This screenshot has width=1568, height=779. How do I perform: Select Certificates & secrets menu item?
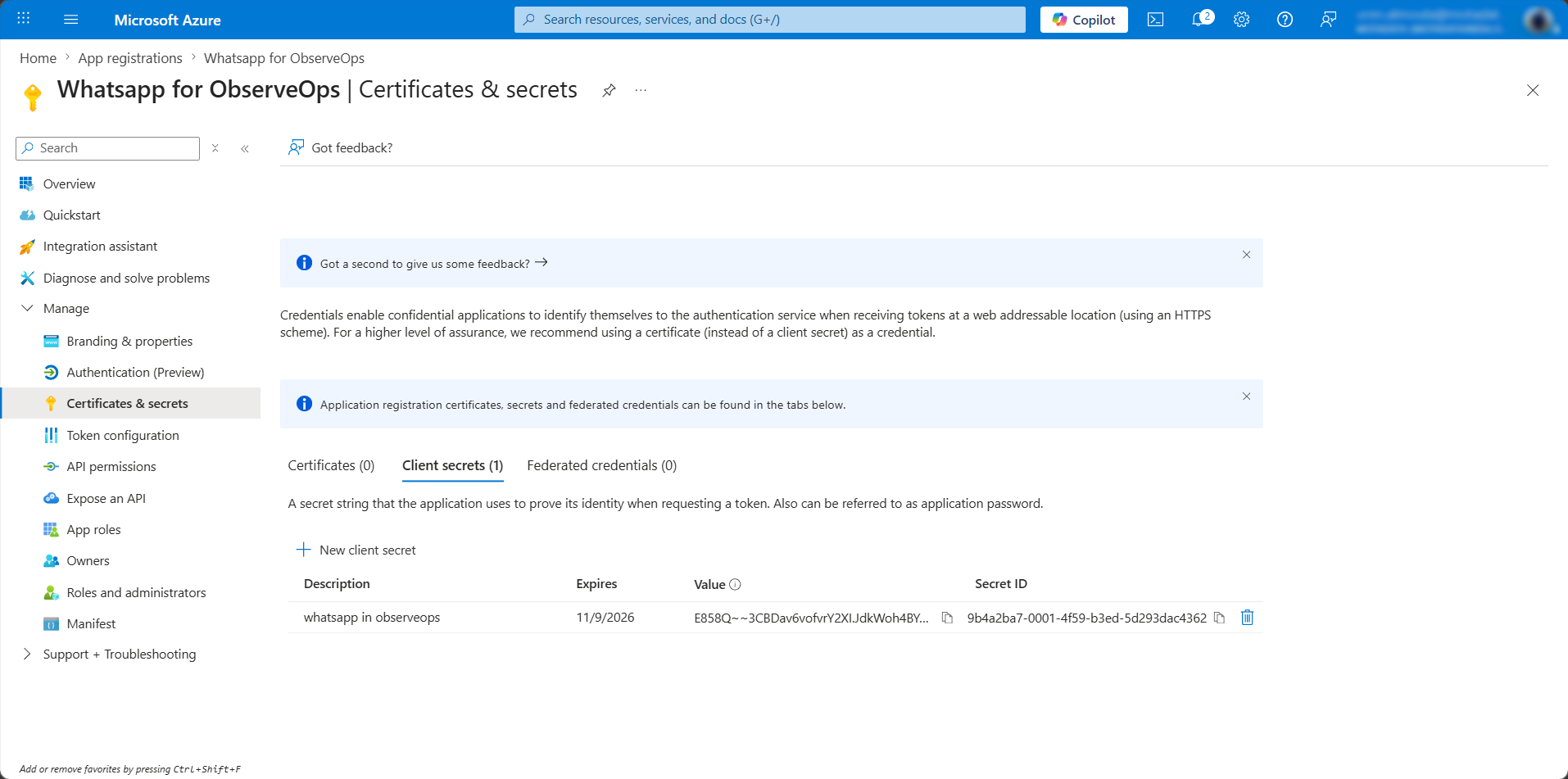[x=131, y=403]
